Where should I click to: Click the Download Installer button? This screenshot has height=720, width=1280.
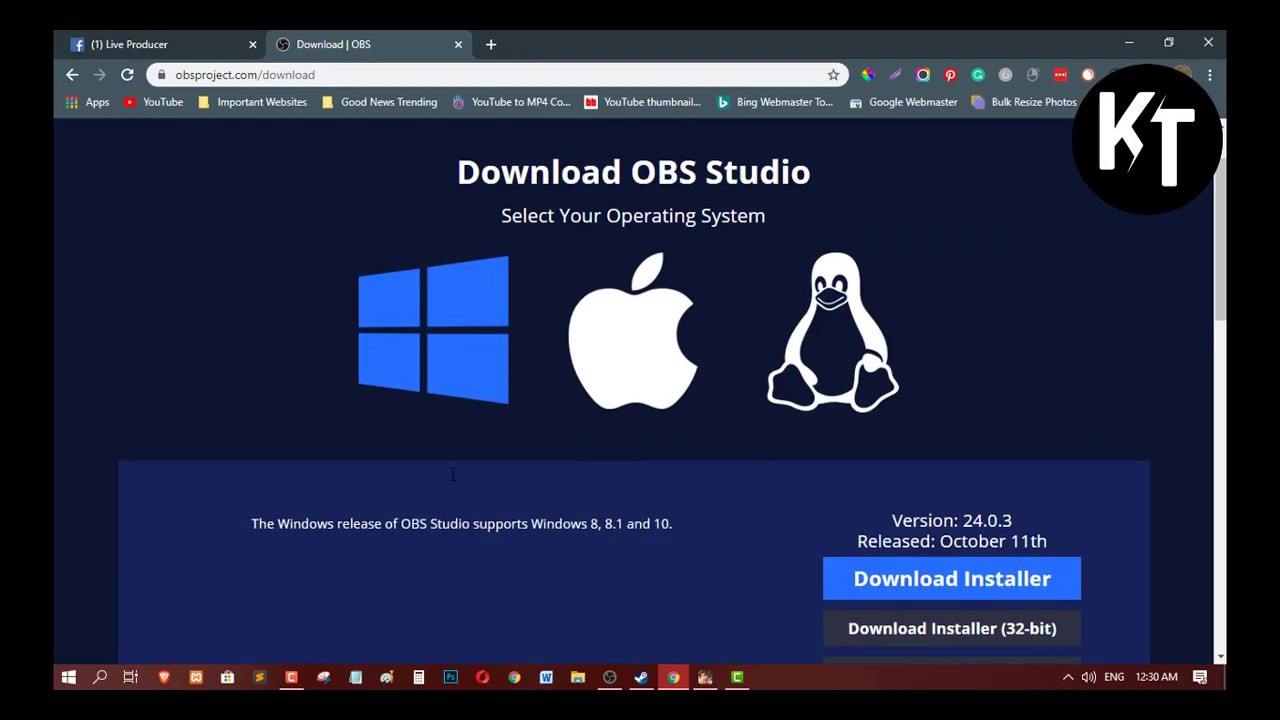pos(952,579)
